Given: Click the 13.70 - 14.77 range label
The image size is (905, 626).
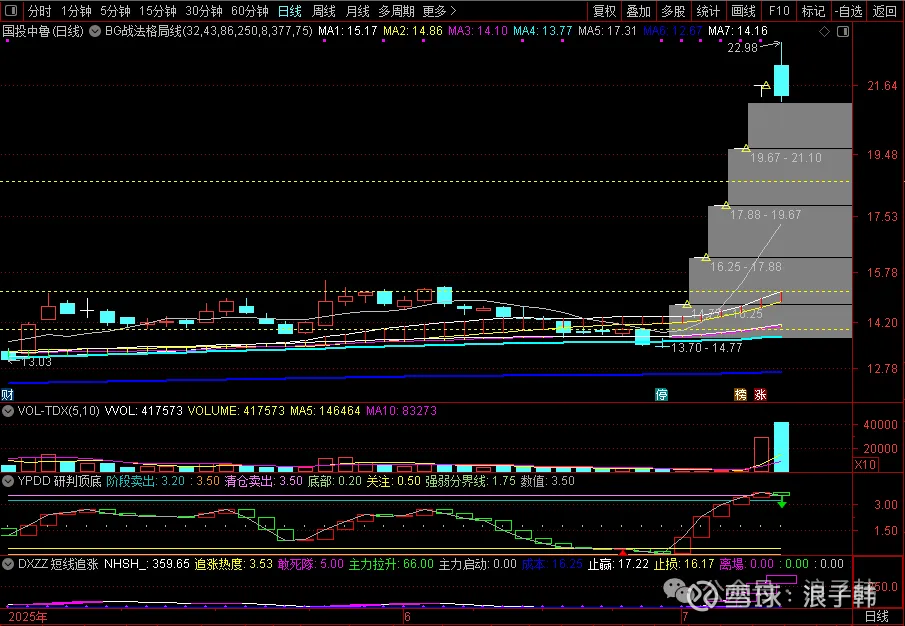Looking at the screenshot, I should click(706, 347).
